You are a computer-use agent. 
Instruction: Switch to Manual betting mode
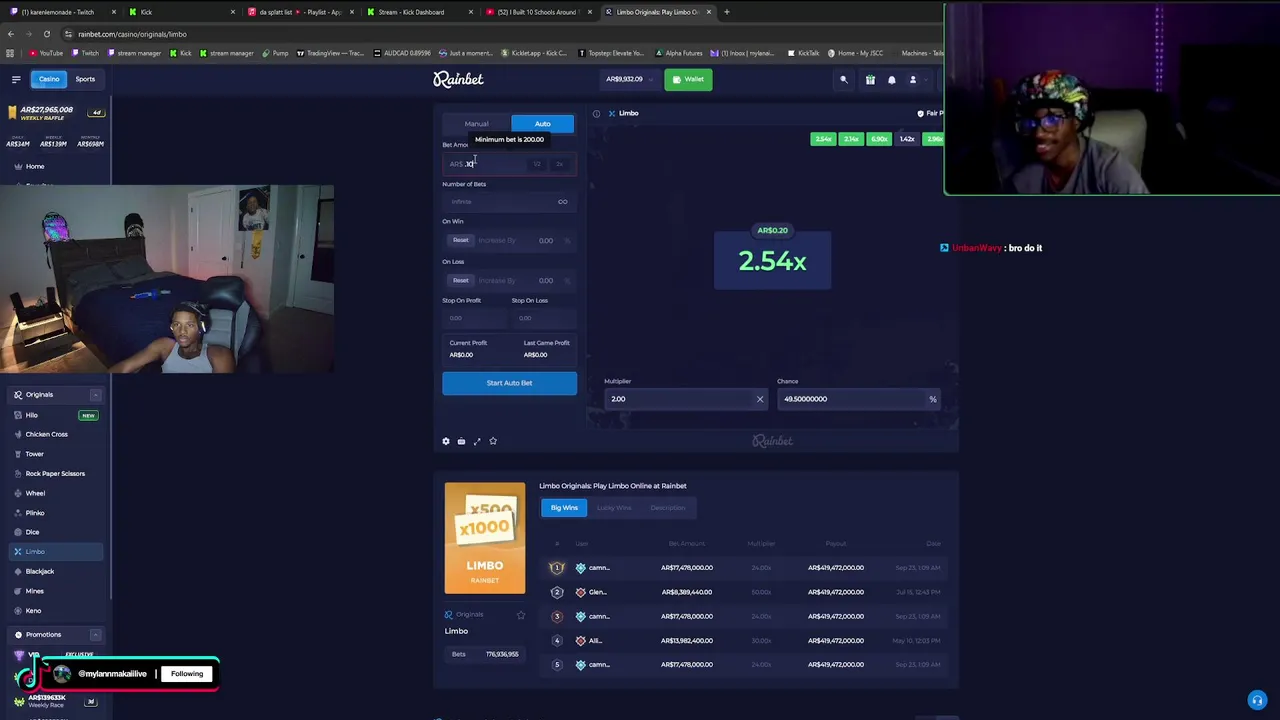[476, 124]
